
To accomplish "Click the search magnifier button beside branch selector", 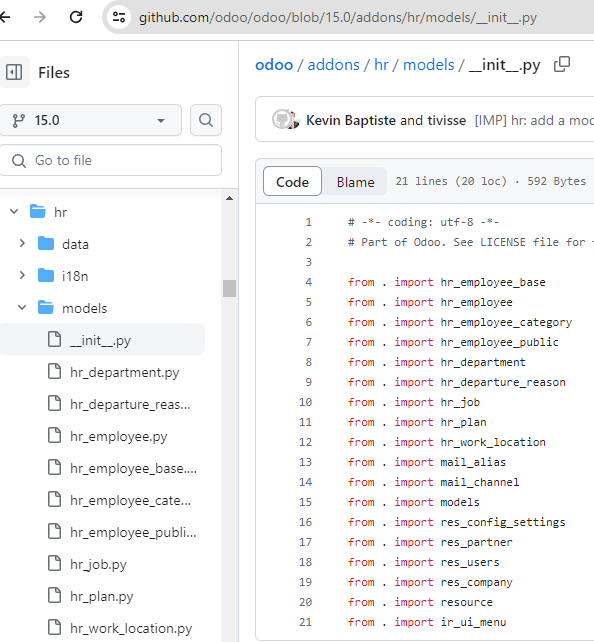I will (206, 120).
